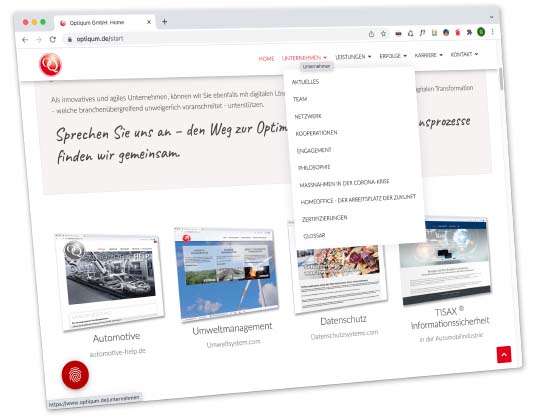Click the Datenschutz heading link
Screen dimensions: 540x419
(343, 320)
